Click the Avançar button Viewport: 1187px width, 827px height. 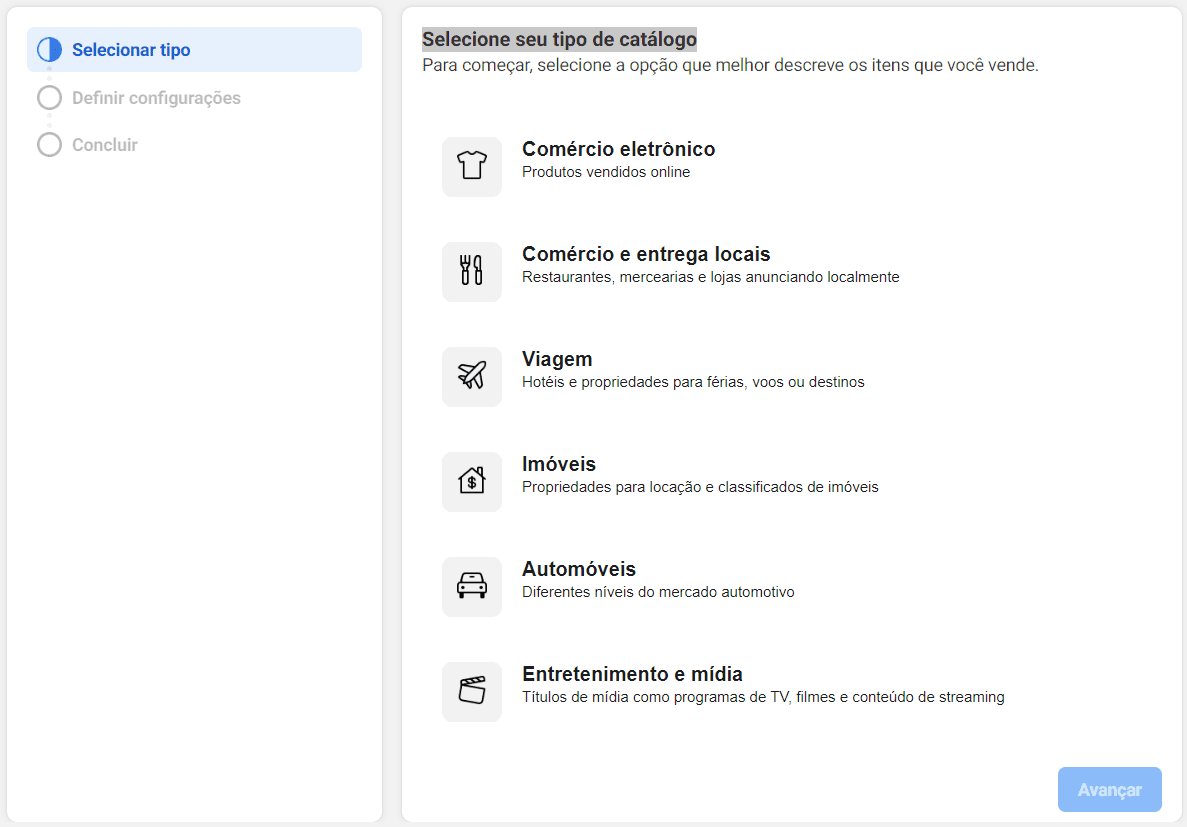click(x=1109, y=789)
